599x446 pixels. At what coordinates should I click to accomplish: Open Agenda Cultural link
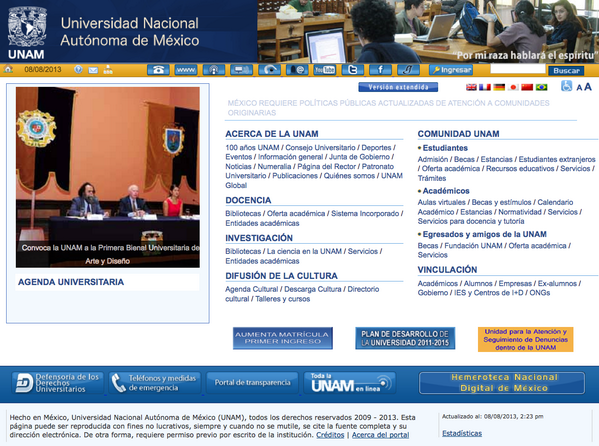251,289
